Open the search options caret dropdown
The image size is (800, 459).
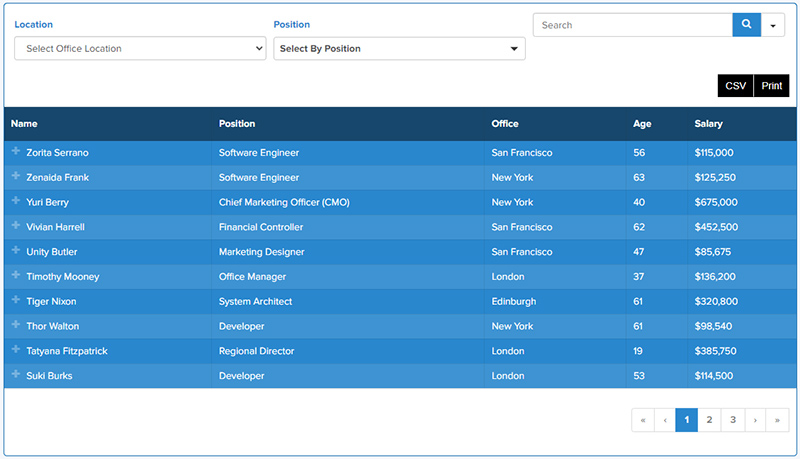tap(773, 25)
